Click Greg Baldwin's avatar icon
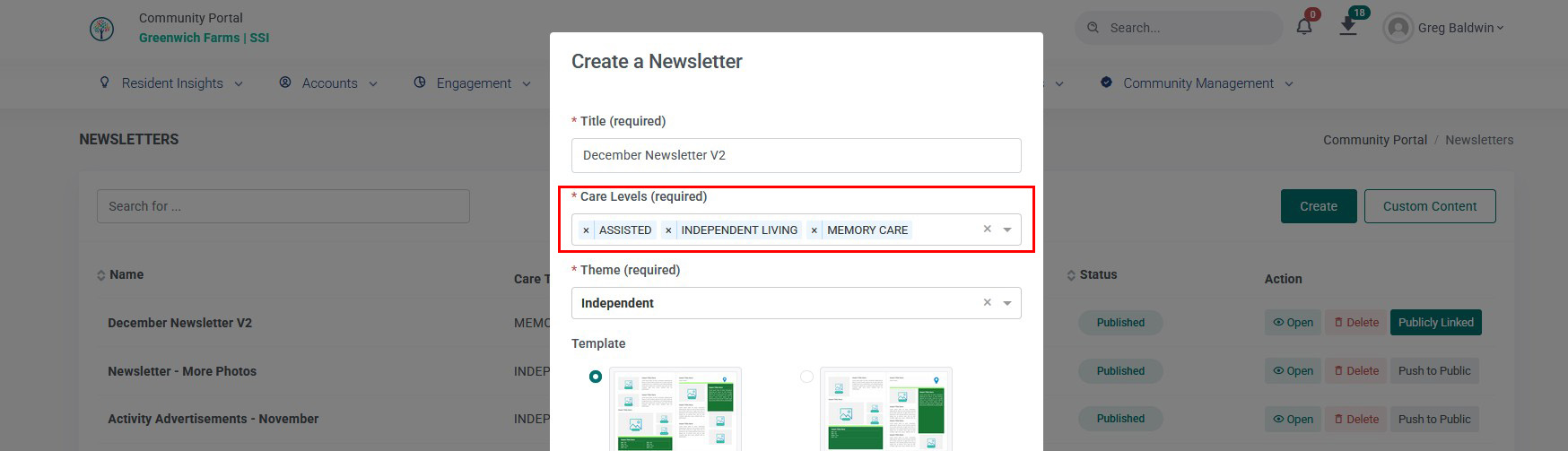Image resolution: width=1568 pixels, height=451 pixels. [x=1398, y=28]
